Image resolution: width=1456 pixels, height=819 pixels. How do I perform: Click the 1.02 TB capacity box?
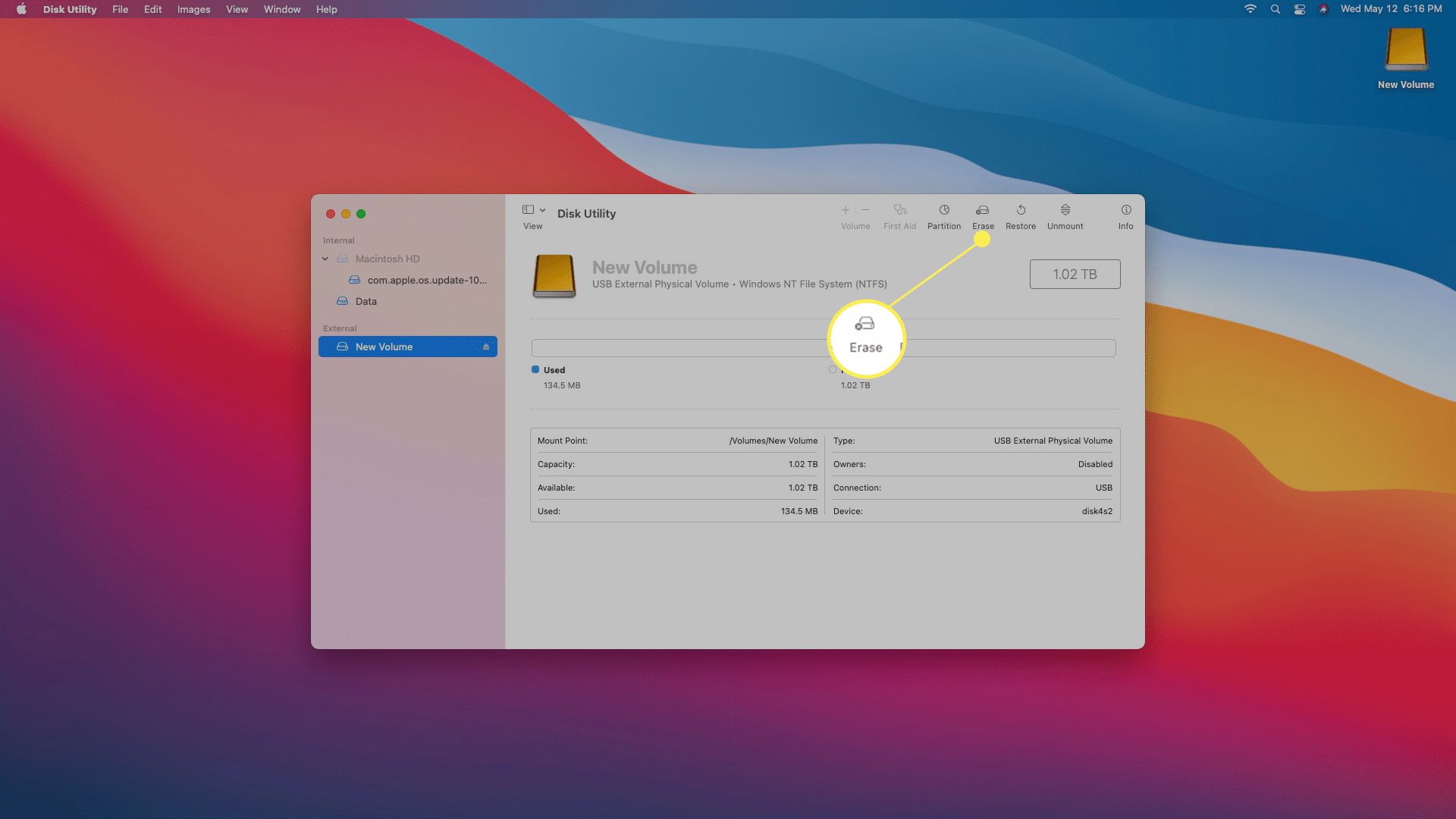(1075, 275)
